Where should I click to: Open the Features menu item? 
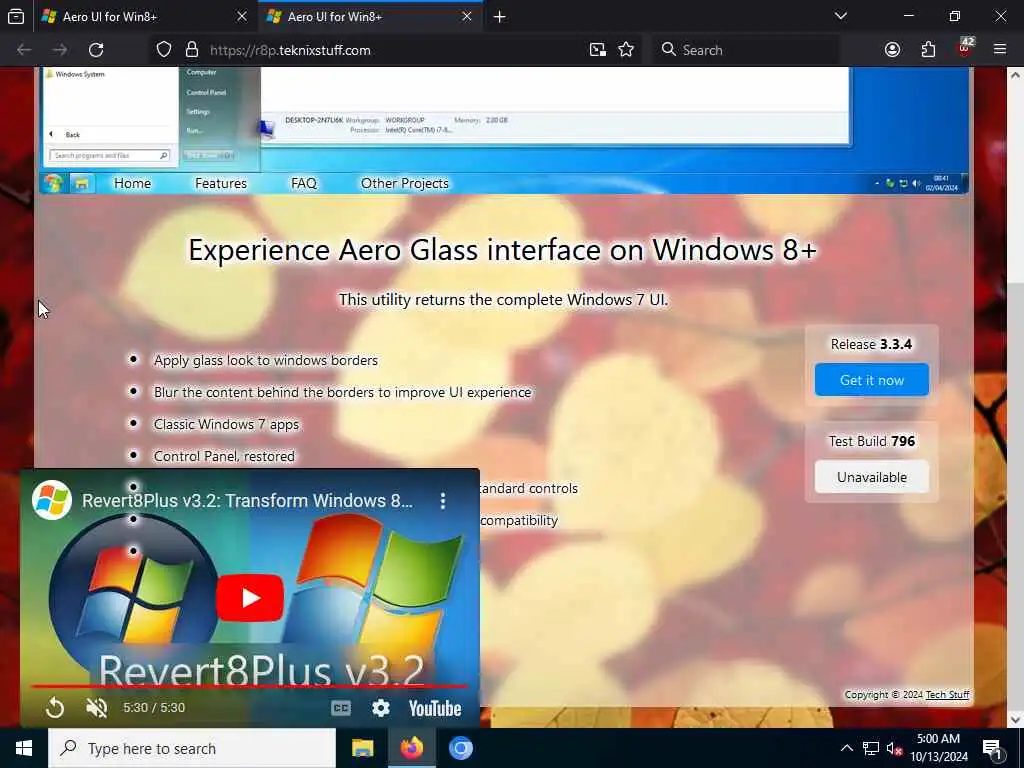tap(221, 184)
